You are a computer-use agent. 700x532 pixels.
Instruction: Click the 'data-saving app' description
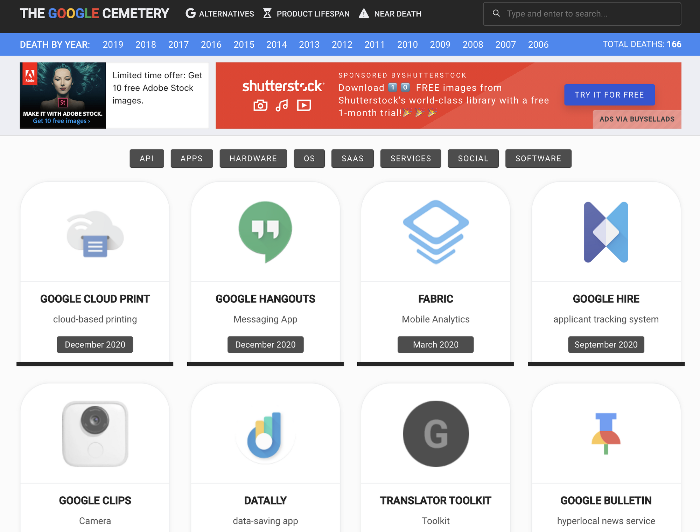click(265, 521)
